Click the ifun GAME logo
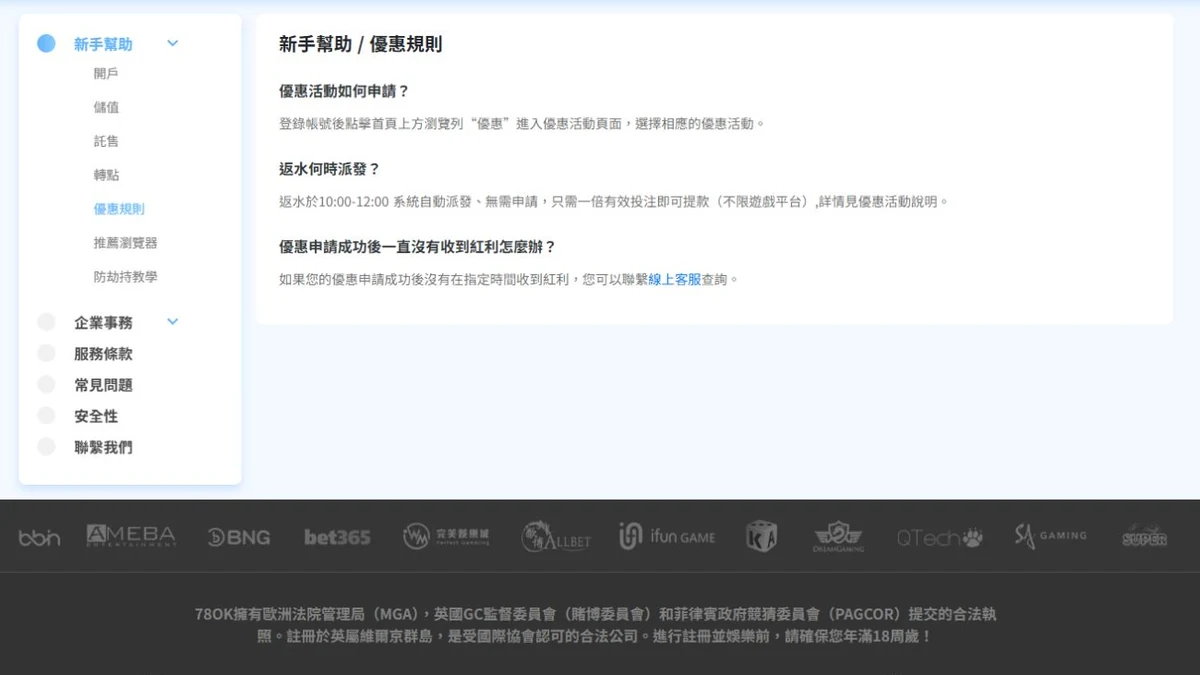 tap(667, 536)
